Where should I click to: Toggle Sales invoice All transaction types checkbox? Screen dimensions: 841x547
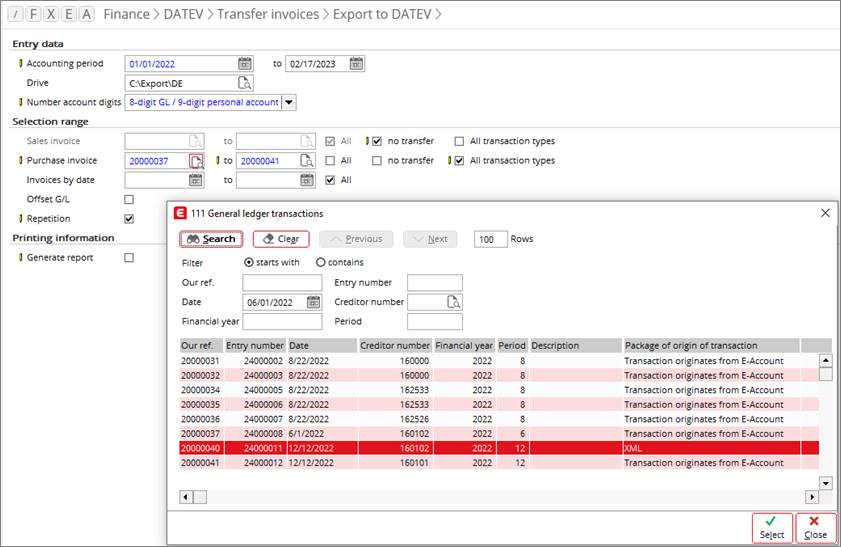(459, 141)
